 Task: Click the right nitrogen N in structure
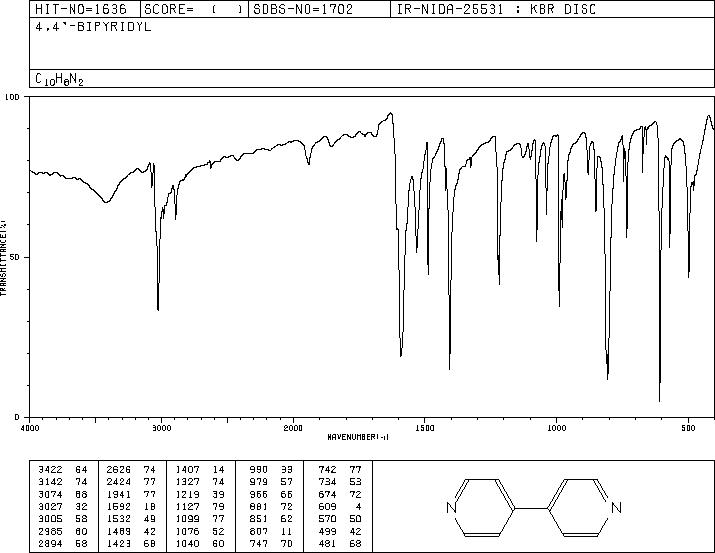617,507
